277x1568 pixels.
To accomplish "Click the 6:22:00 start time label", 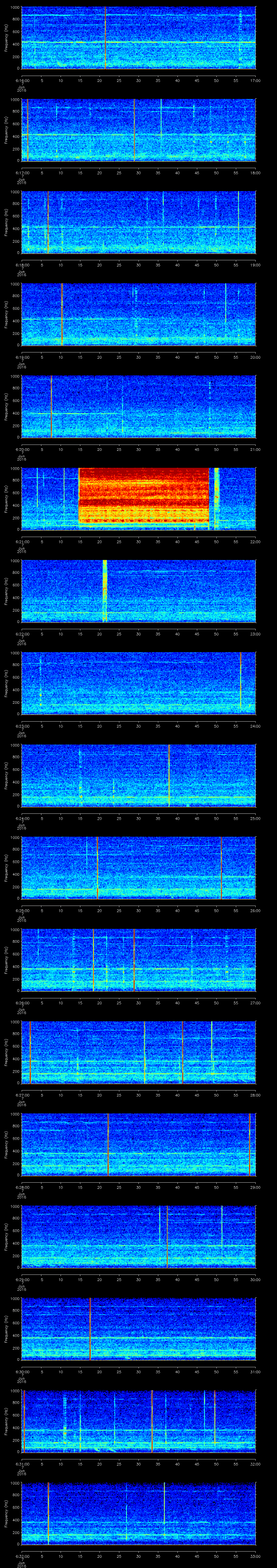I will point(22,634).
